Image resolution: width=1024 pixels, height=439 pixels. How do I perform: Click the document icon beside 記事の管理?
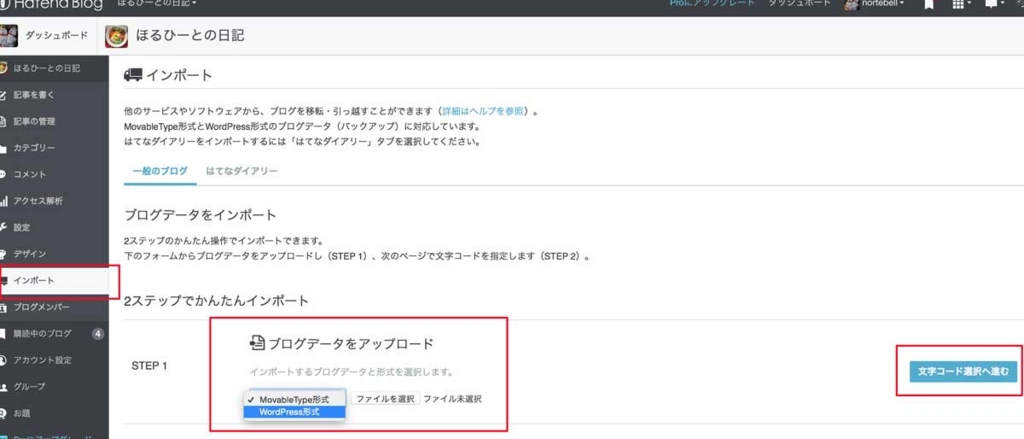[3, 122]
